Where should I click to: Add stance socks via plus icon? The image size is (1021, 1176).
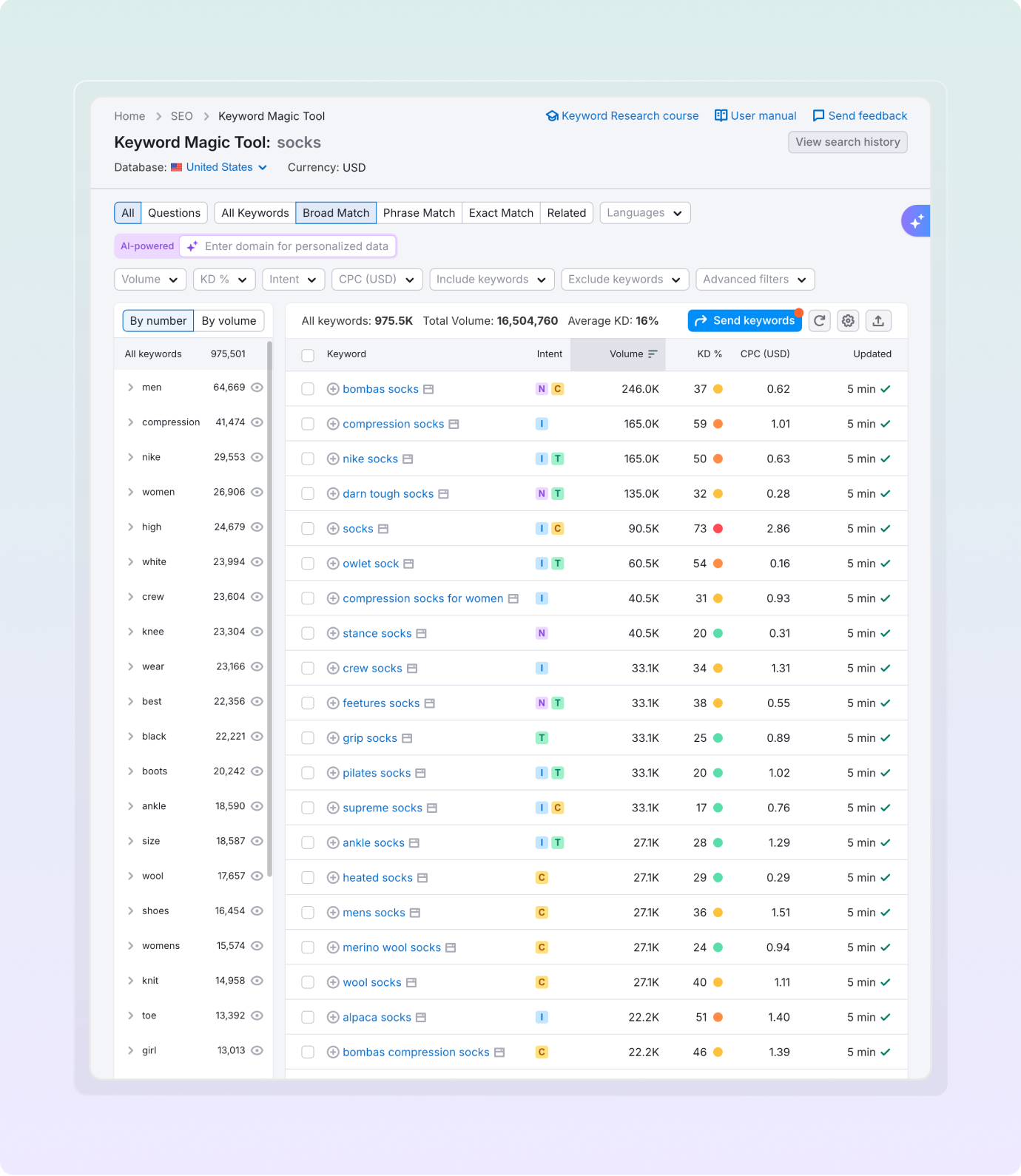(x=333, y=633)
